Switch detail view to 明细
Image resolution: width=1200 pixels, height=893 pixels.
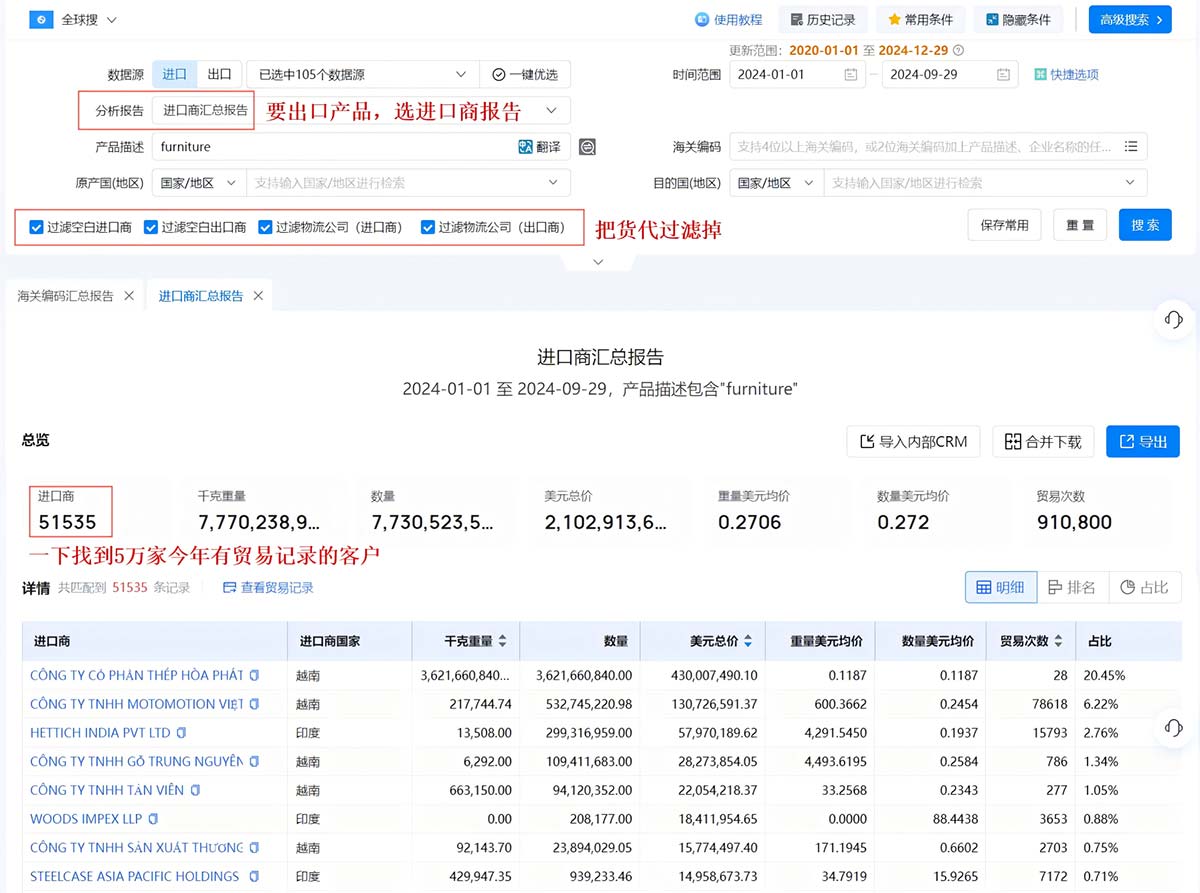tap(1001, 587)
